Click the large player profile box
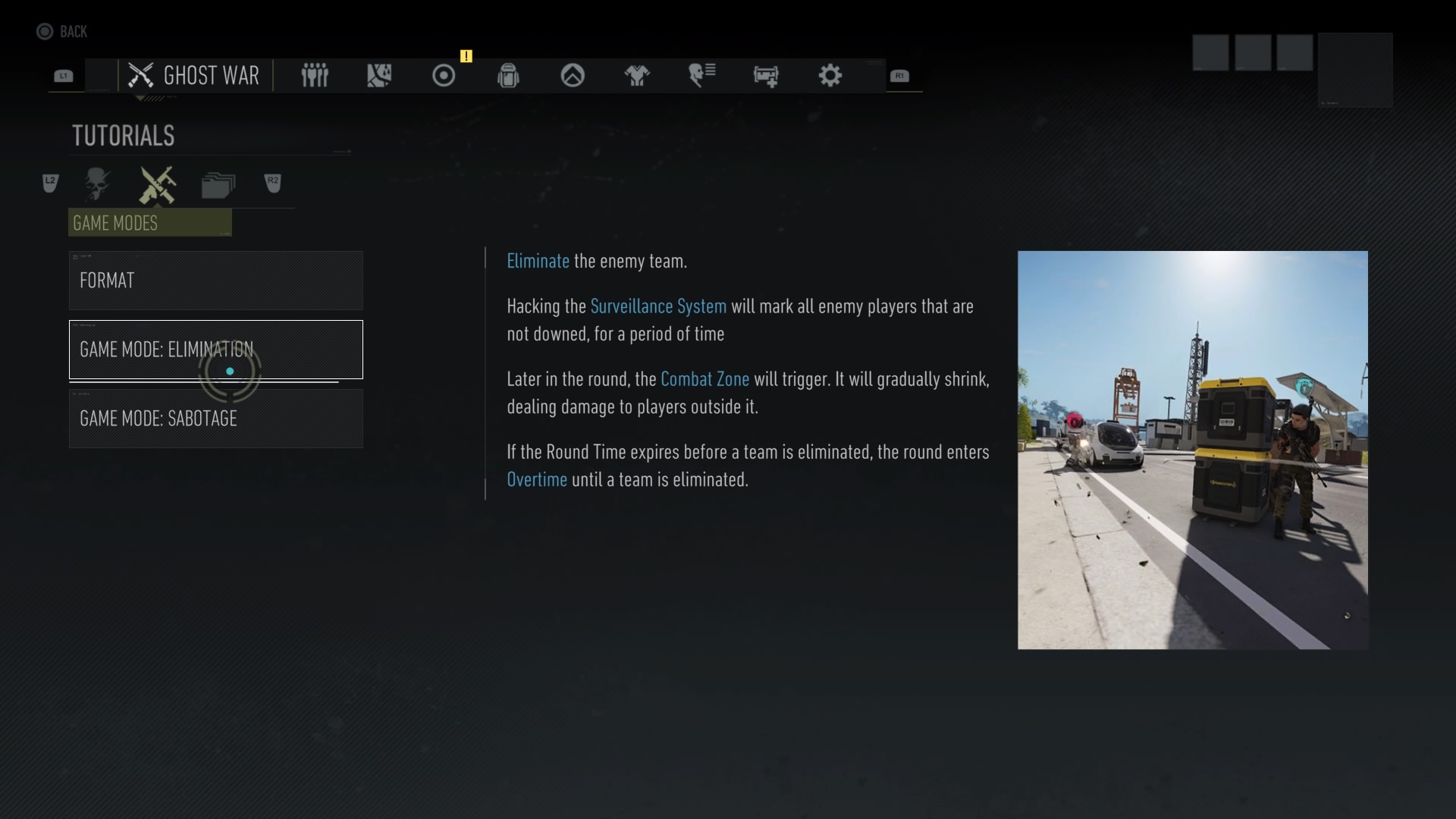Screen dimensions: 1456x819 pos(1355,70)
